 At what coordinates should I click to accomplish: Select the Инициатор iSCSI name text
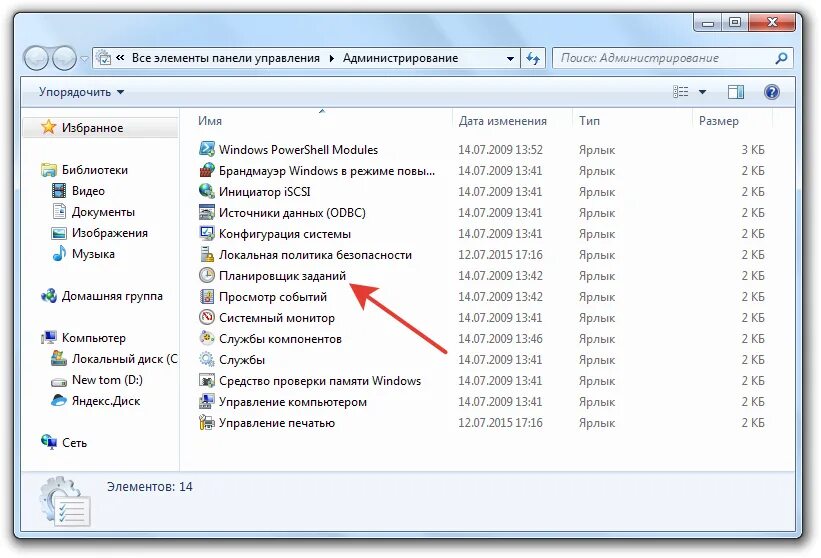tap(264, 192)
